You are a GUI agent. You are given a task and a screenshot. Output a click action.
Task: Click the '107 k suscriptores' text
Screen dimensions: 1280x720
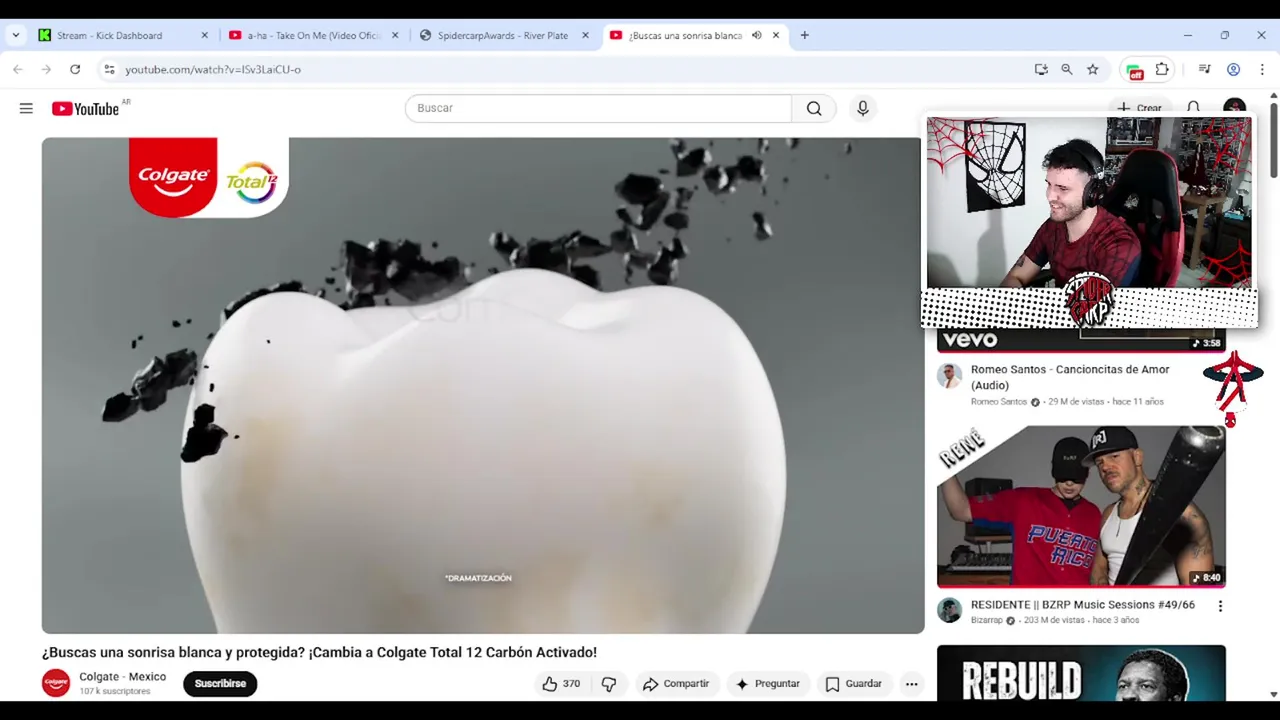[115, 692]
